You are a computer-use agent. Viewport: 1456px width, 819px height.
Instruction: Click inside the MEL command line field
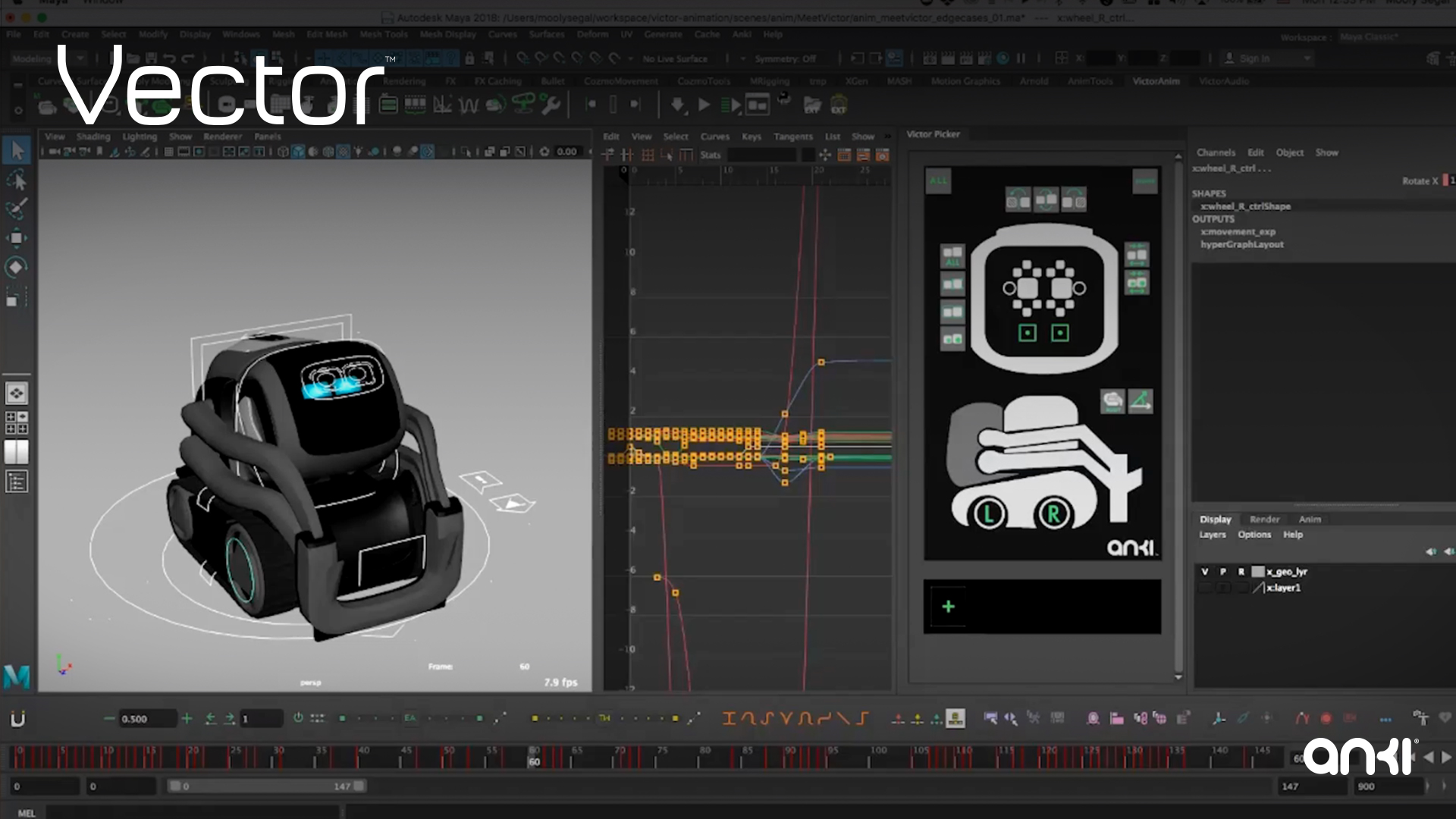click(190, 811)
